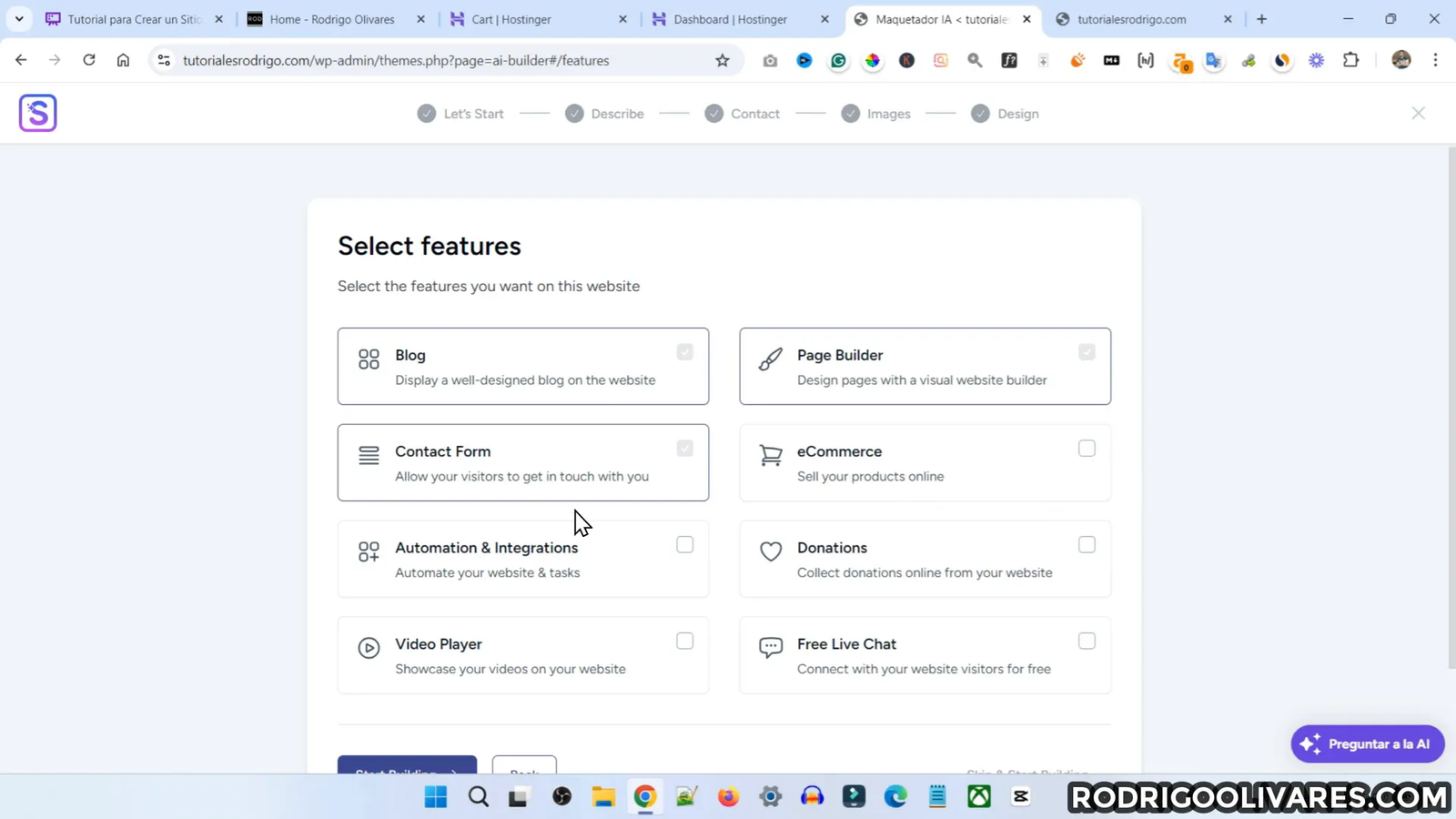The width and height of the screenshot is (1456, 819).
Task: Enable the eCommerce checkbox
Action: (x=1087, y=449)
